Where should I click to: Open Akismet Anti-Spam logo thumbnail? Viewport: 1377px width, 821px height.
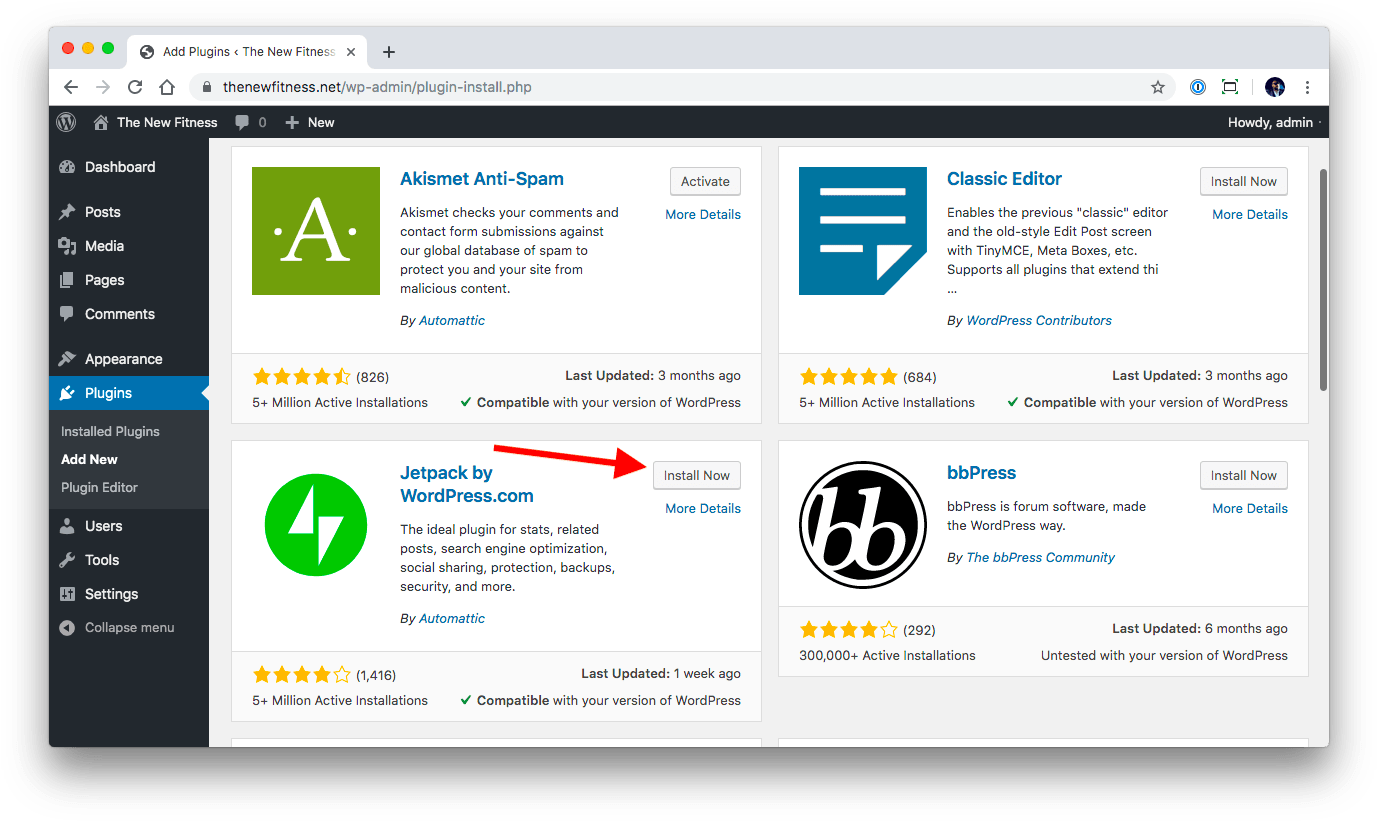[x=316, y=231]
